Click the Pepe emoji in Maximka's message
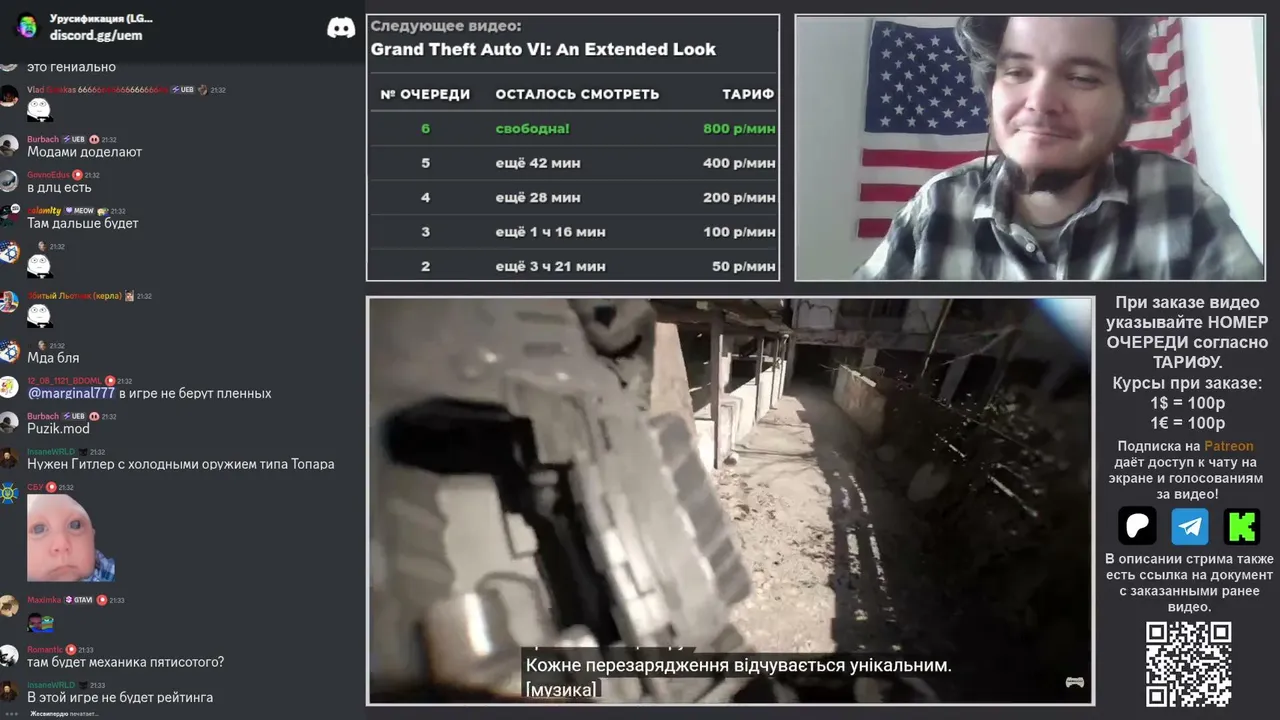The width and height of the screenshot is (1280, 720). pyautogui.click(x=39, y=624)
